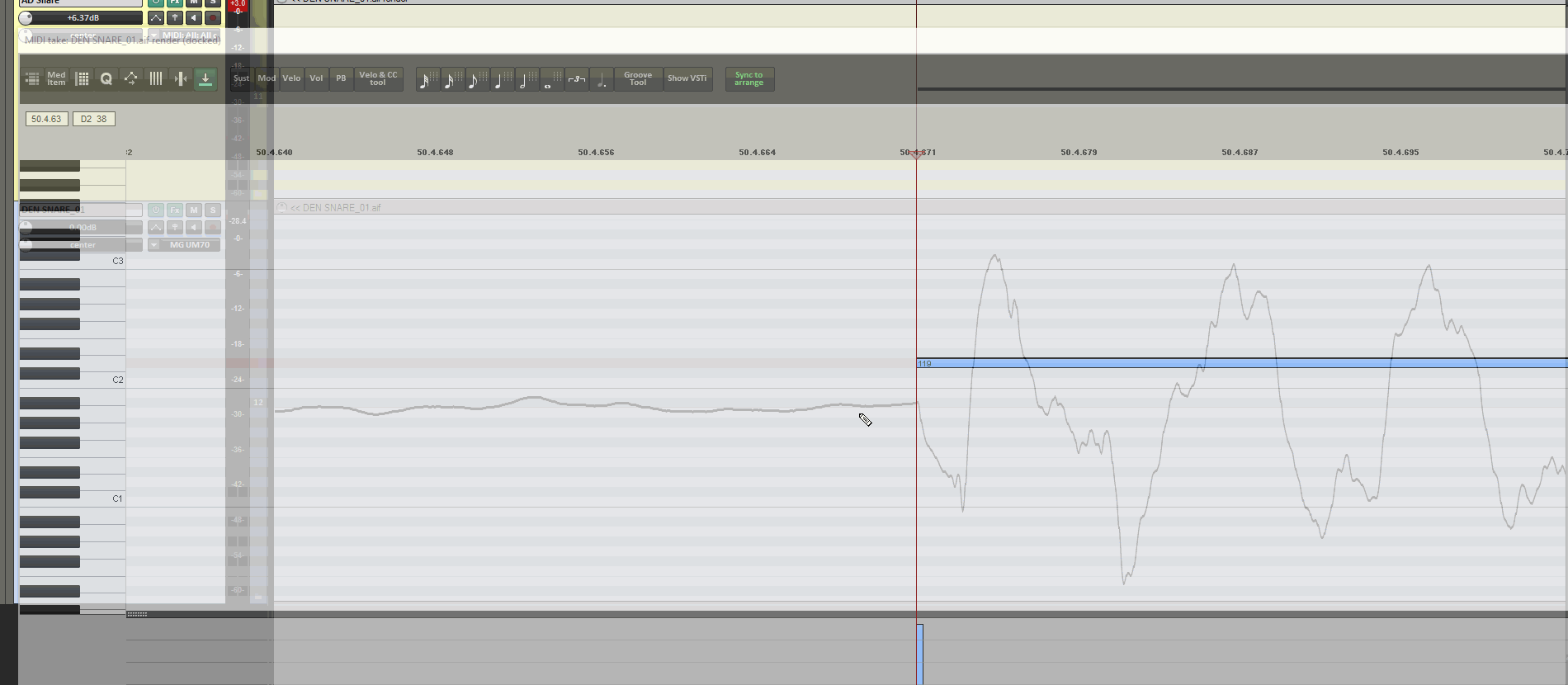
Task: Open the event list view icon
Action: pos(32,79)
